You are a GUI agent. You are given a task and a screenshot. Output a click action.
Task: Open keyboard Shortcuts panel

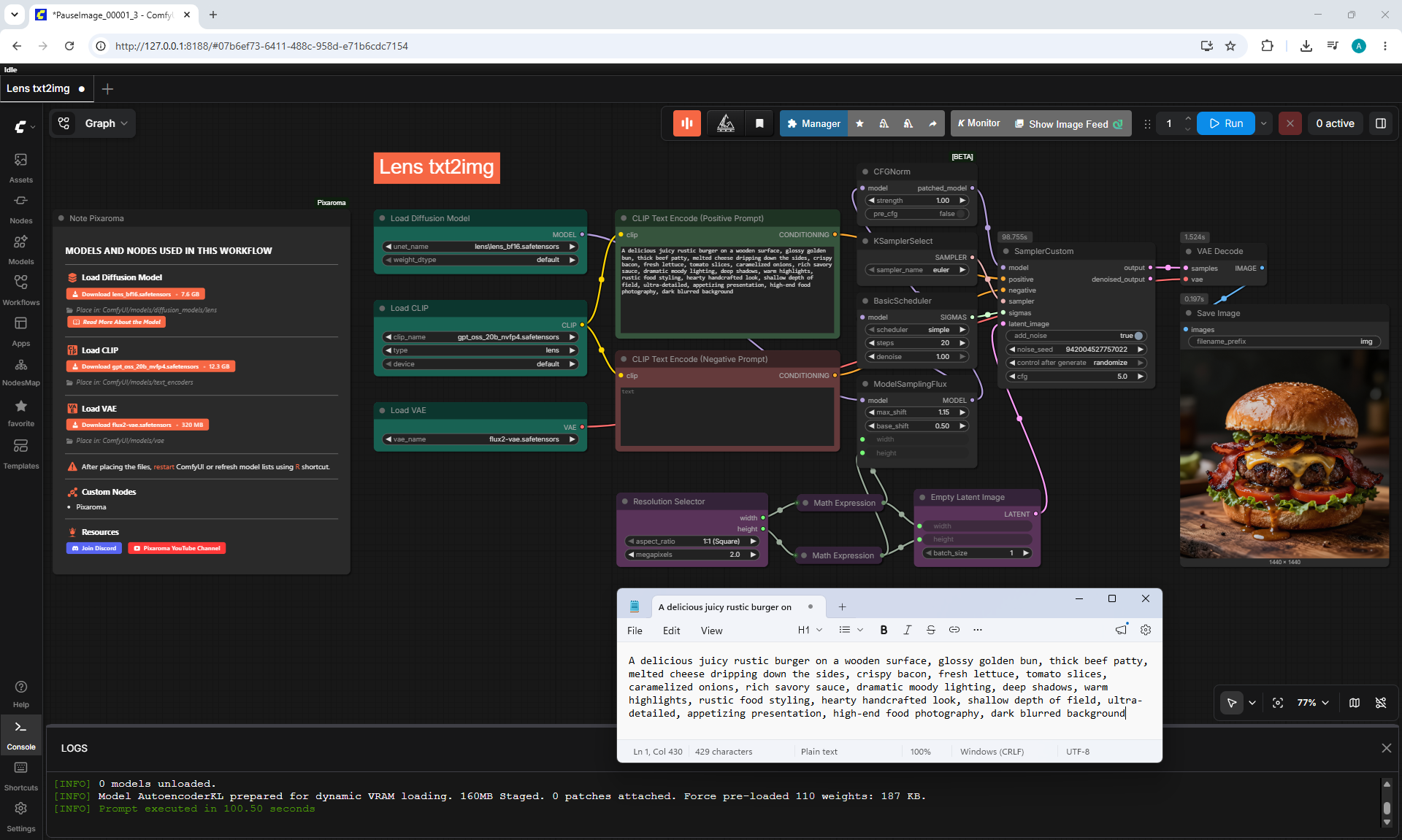click(x=20, y=776)
